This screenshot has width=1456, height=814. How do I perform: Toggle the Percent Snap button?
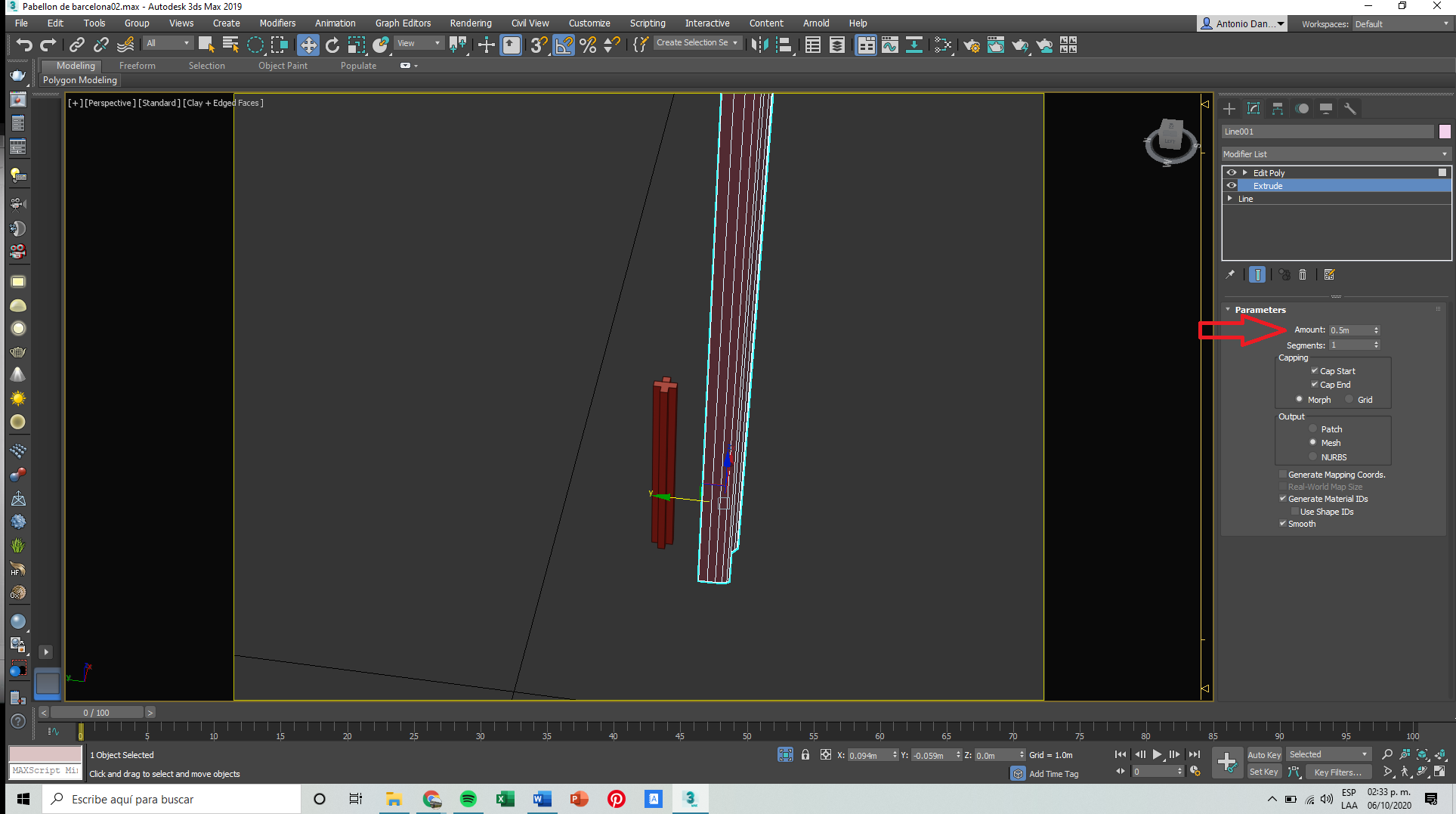588,45
